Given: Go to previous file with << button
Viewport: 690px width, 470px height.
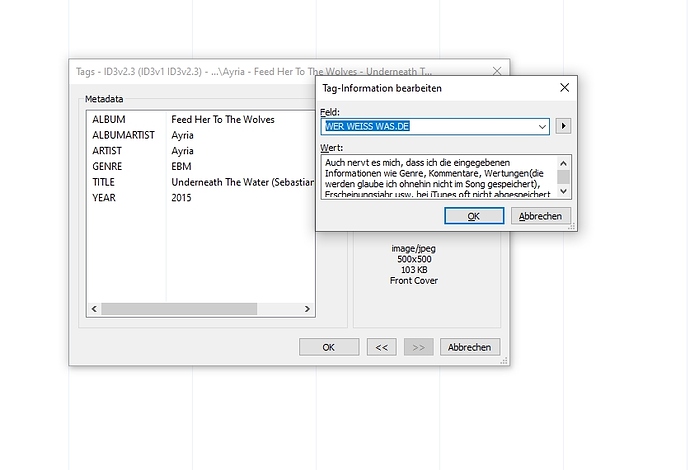Looking at the screenshot, I should [382, 347].
